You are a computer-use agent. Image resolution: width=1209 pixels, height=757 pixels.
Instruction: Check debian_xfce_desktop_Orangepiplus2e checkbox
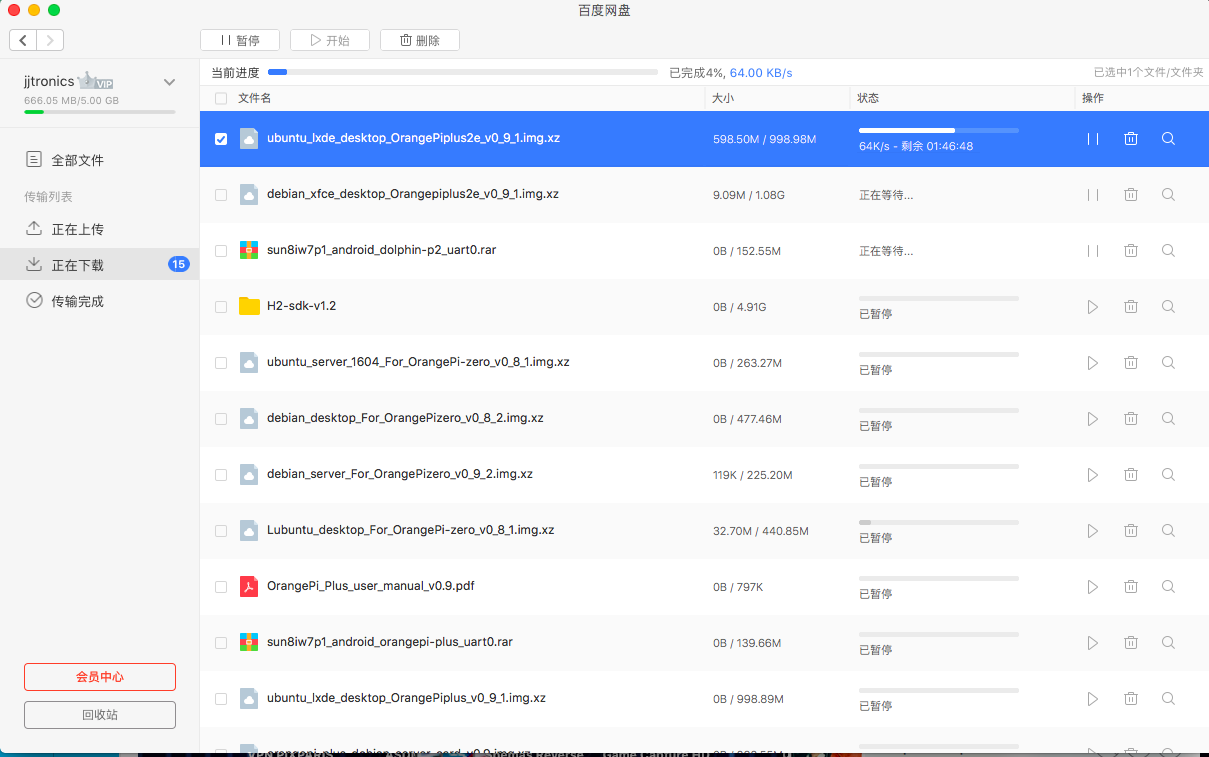point(221,195)
